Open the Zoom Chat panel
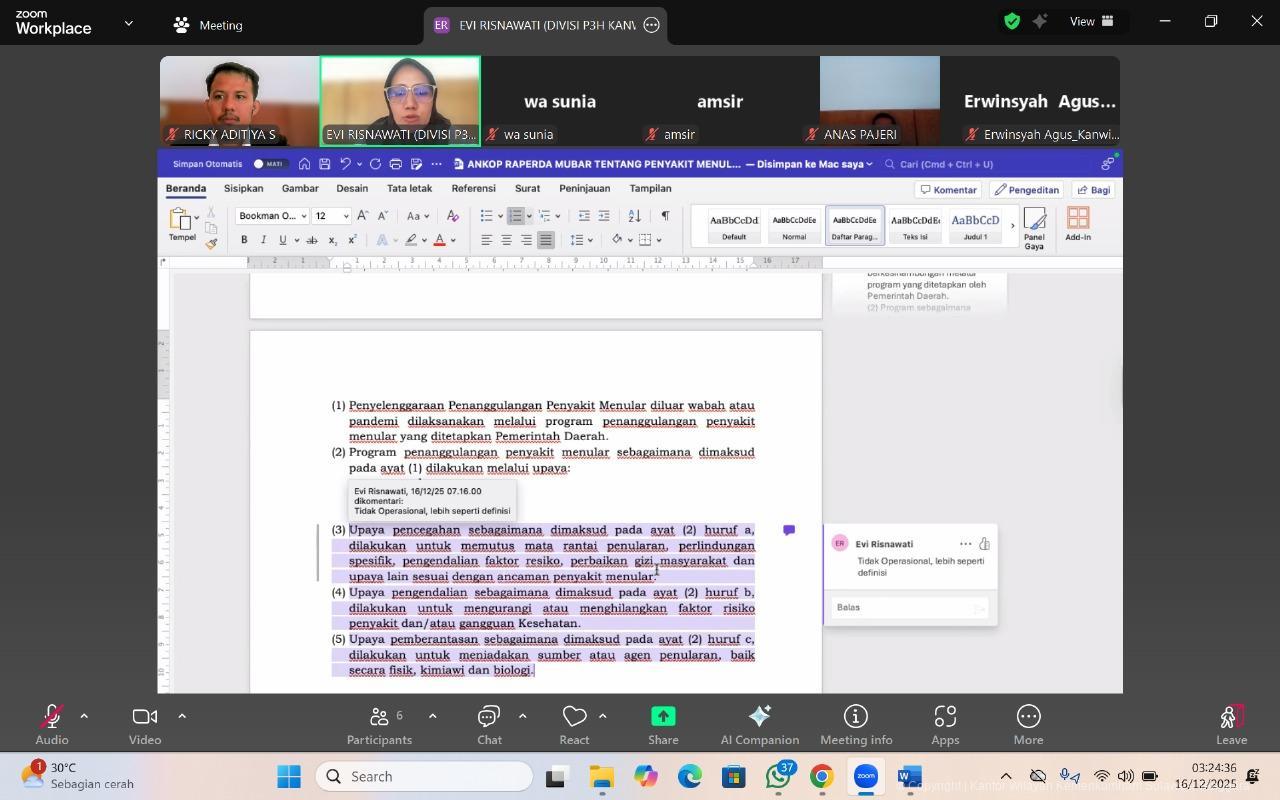 (488, 724)
